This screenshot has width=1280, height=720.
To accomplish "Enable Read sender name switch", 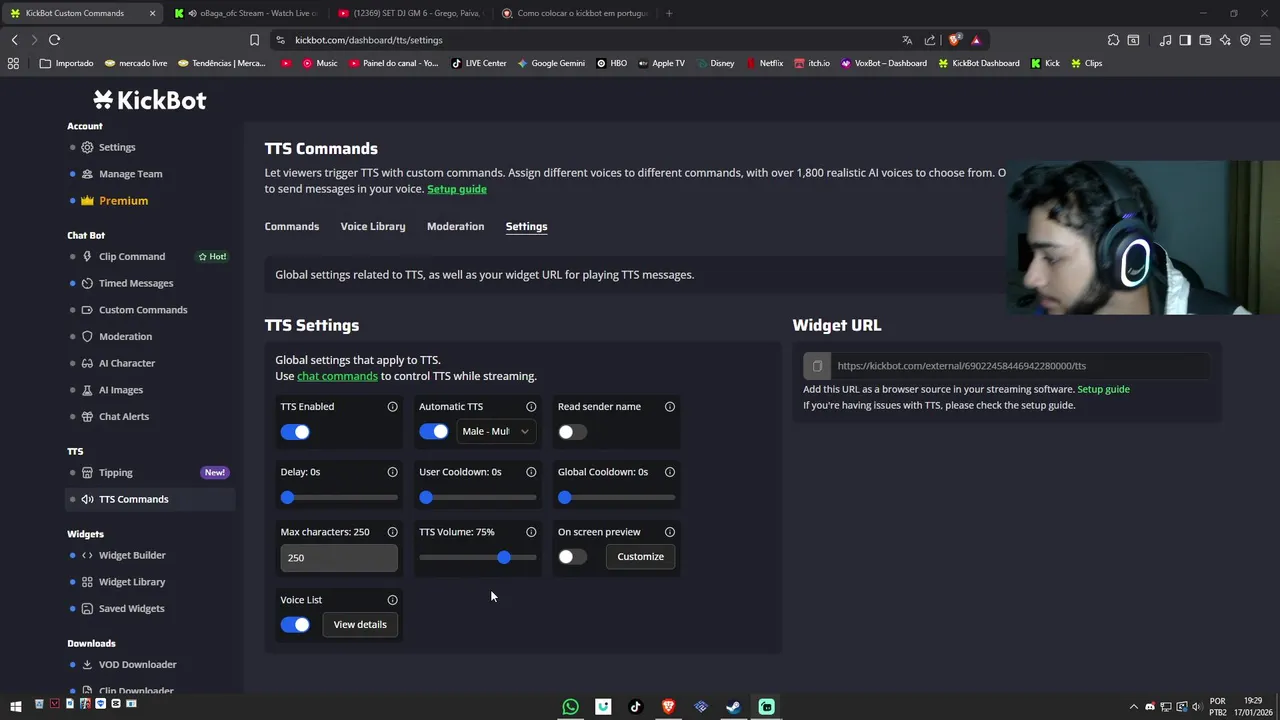I will click(x=572, y=432).
